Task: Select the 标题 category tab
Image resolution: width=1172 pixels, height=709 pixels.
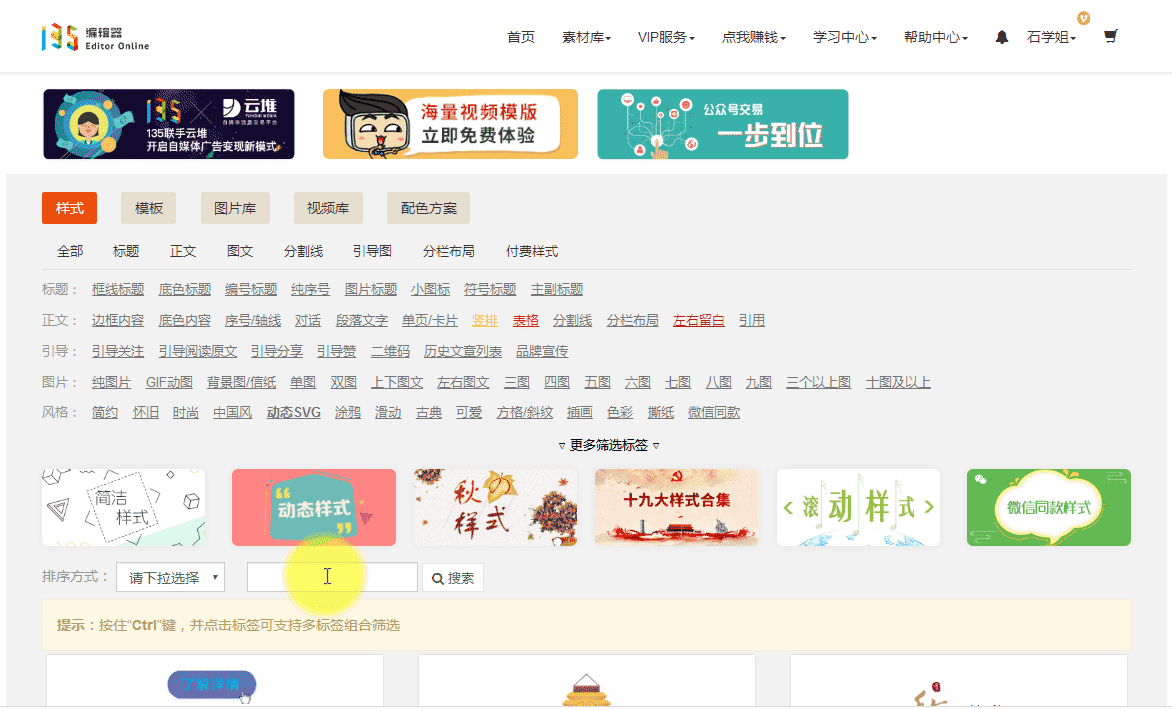Action: (x=126, y=252)
